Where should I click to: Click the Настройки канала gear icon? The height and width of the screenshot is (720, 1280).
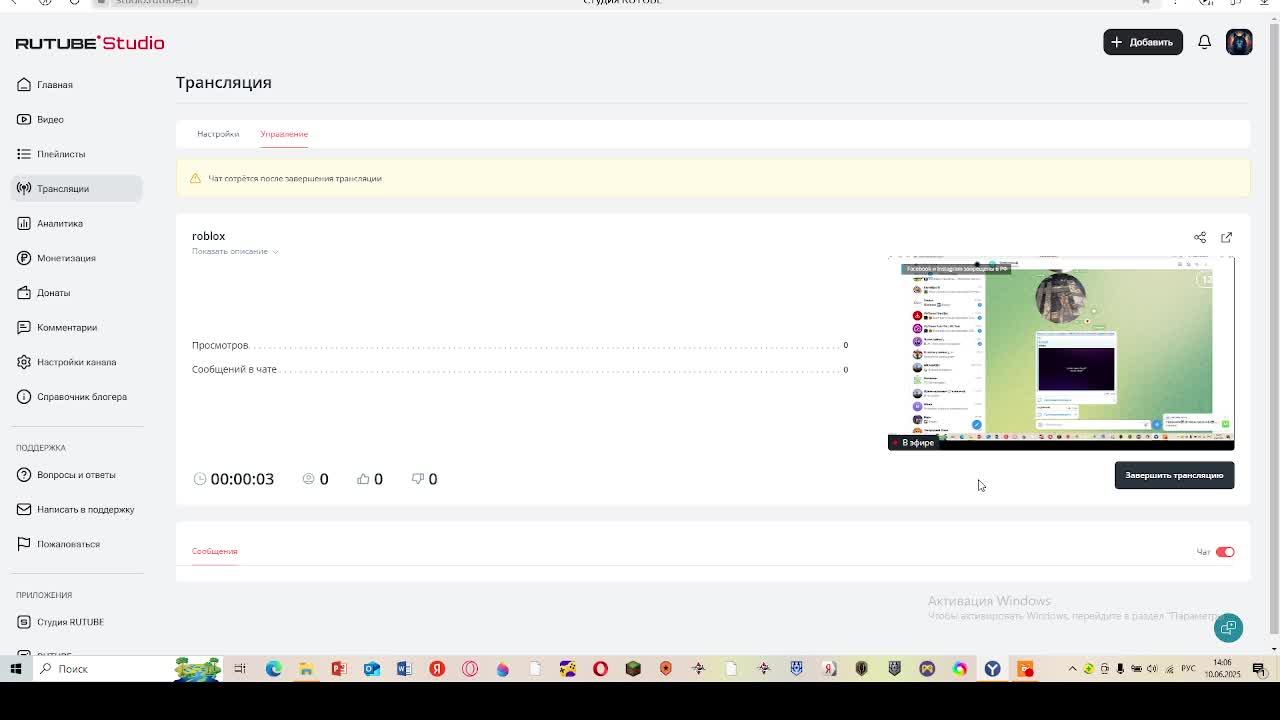(x=24, y=362)
